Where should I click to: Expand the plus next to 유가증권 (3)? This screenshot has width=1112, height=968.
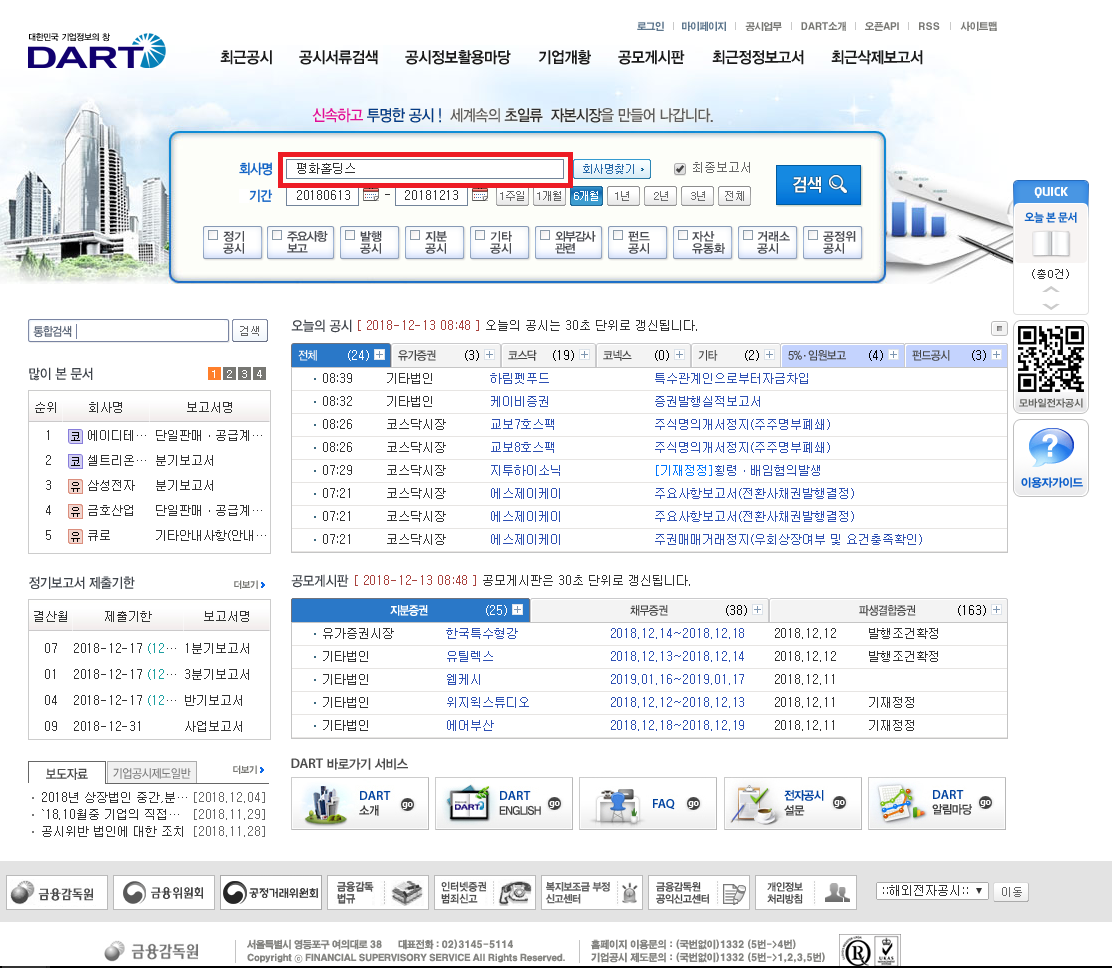[x=489, y=355]
